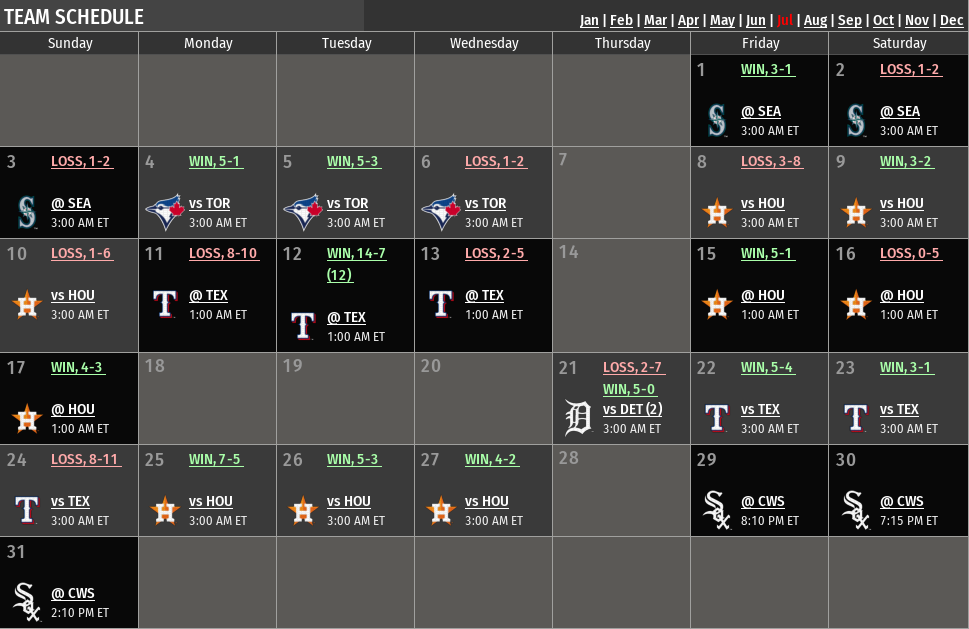Switch to the Jun month tab

click(755, 20)
